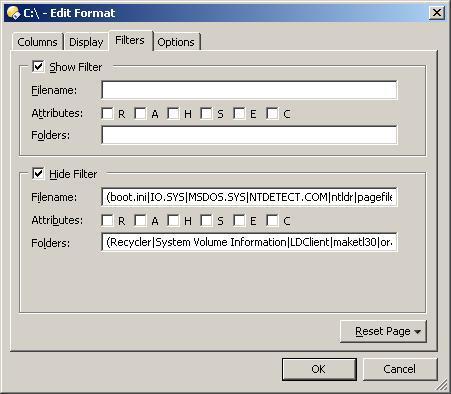The image size is (451, 394).
Task: Enable the E attribute under Hide Filter
Action: tap(239, 220)
